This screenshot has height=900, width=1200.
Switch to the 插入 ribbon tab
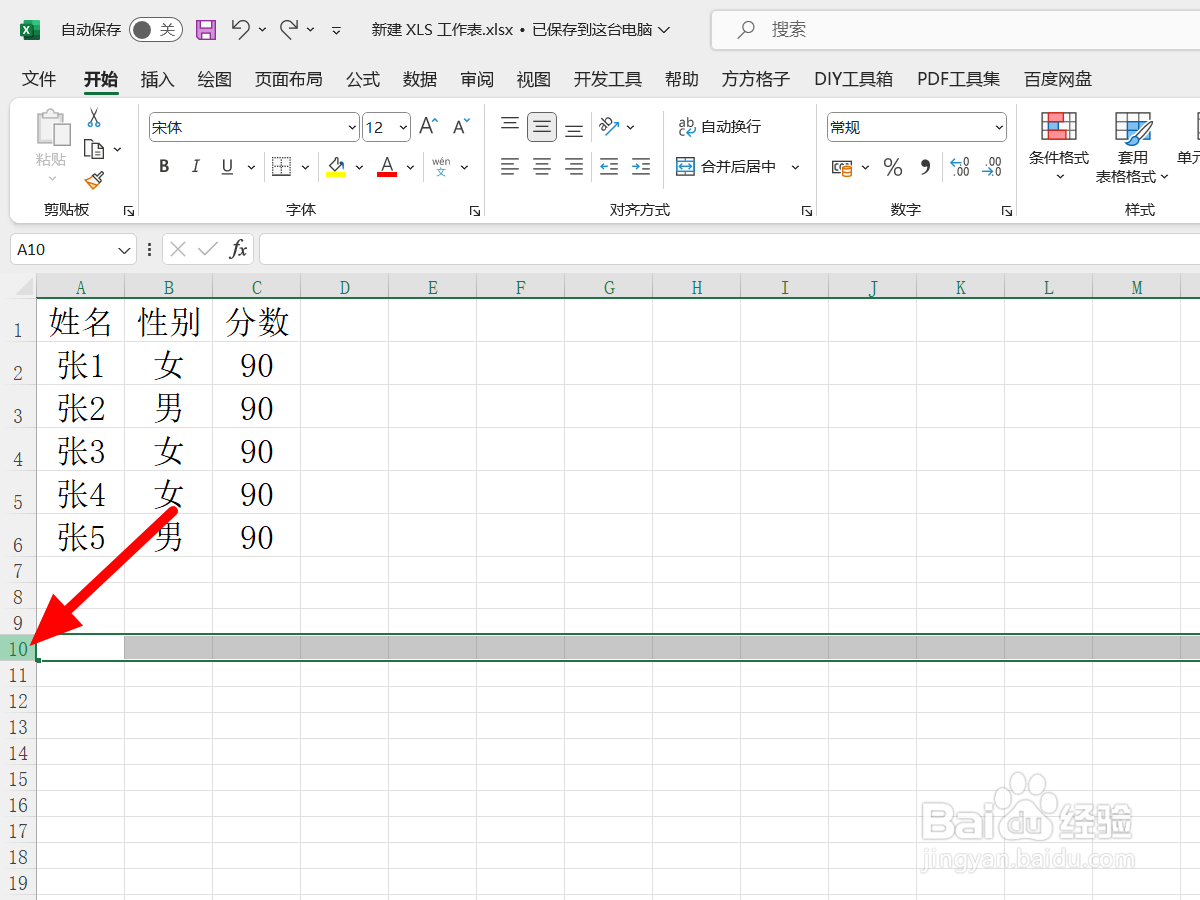[x=157, y=79]
